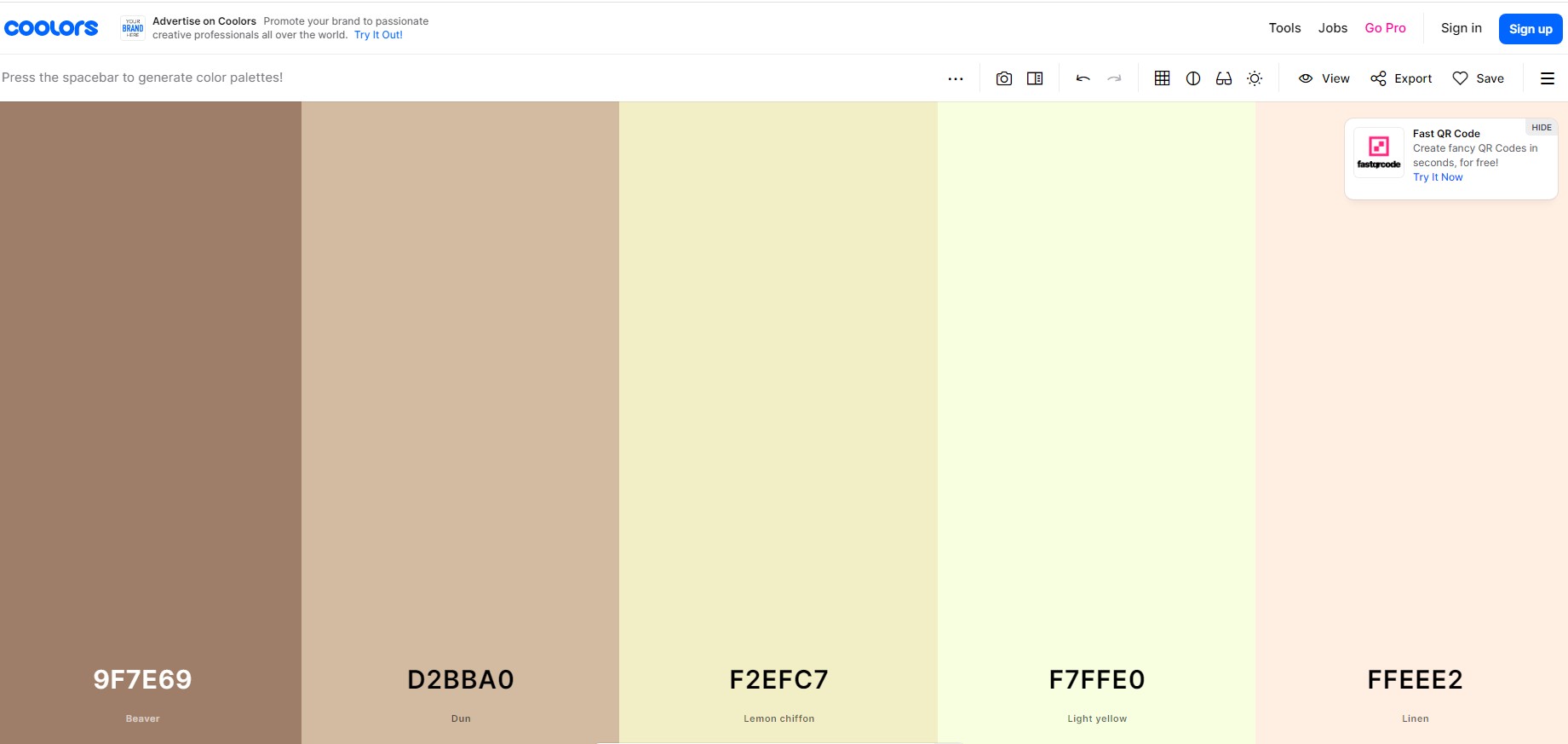The height and width of the screenshot is (744, 1568).
Task: Click the Sign up button
Action: click(x=1531, y=29)
